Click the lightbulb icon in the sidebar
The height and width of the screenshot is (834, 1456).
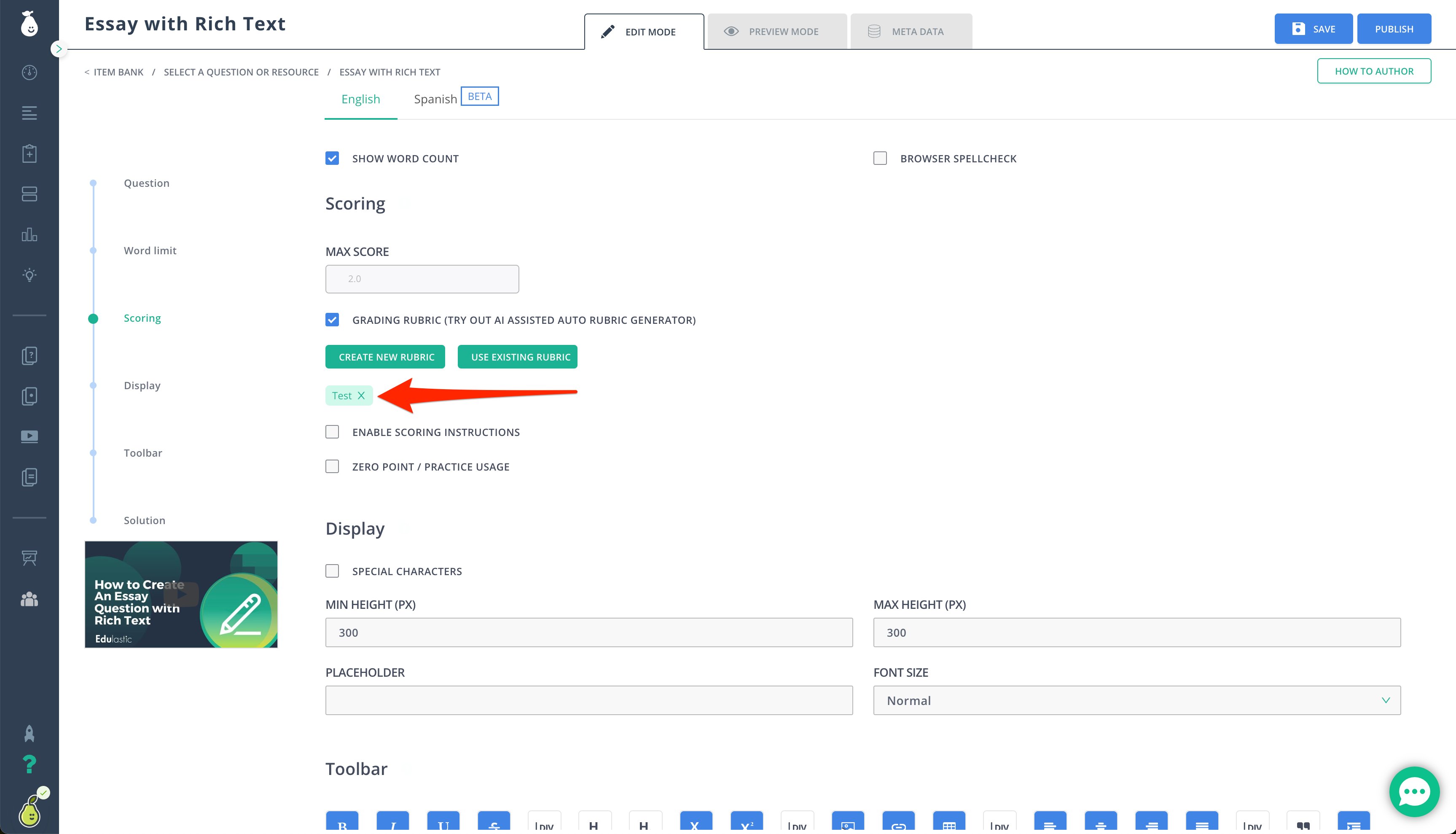coord(29,275)
